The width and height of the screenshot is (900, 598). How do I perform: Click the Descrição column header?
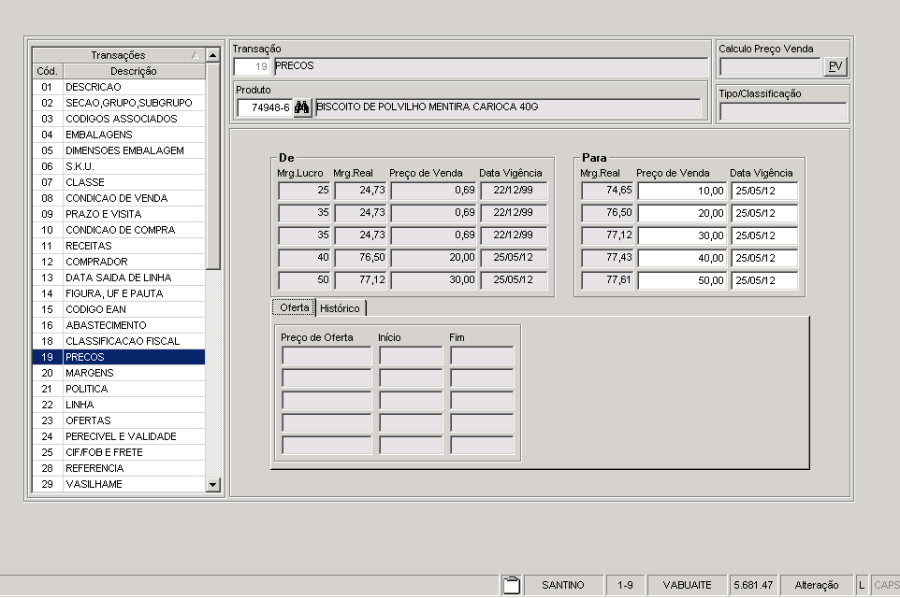click(133, 71)
